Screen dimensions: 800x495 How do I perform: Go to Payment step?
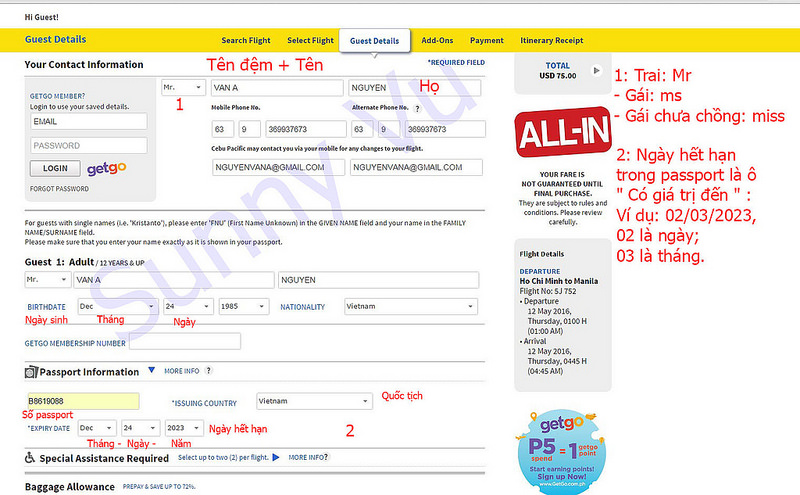pos(487,40)
